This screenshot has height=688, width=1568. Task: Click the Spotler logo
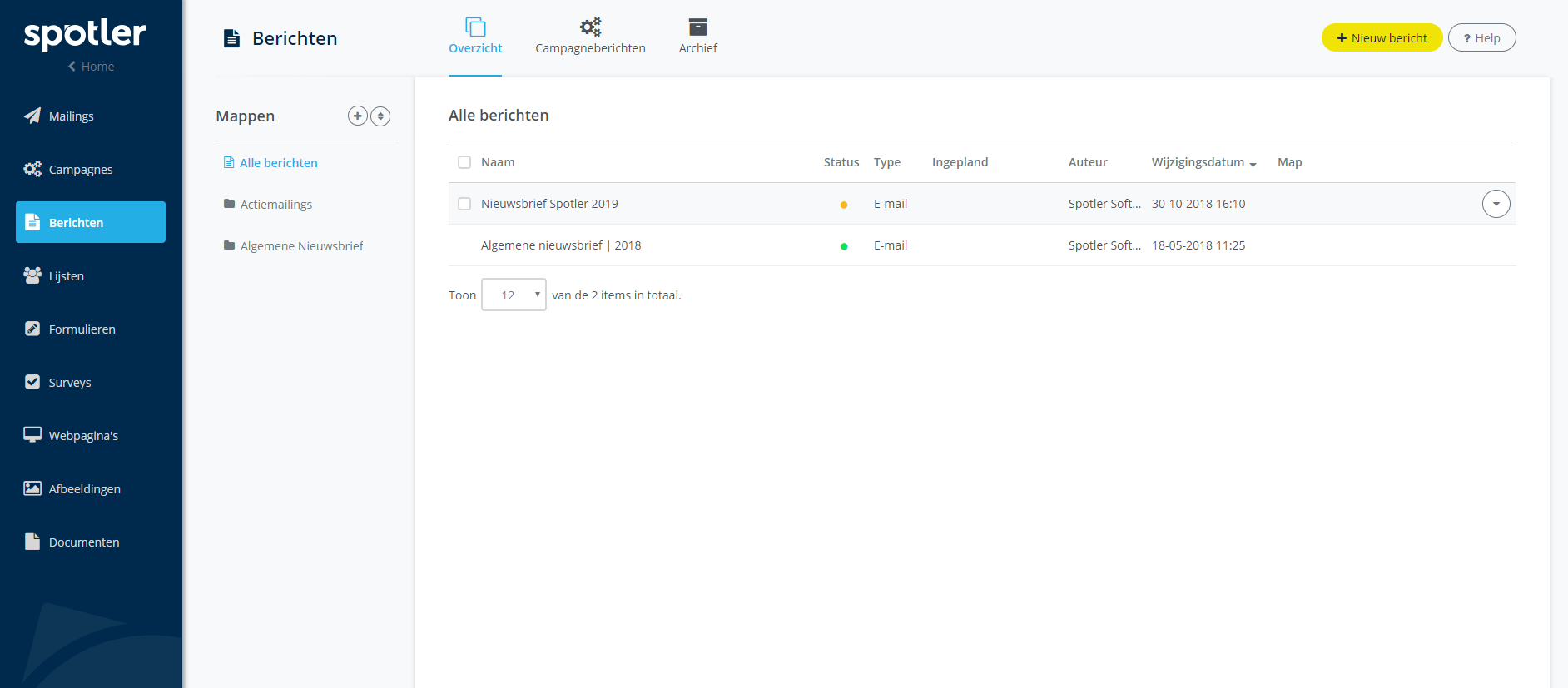tap(85, 34)
